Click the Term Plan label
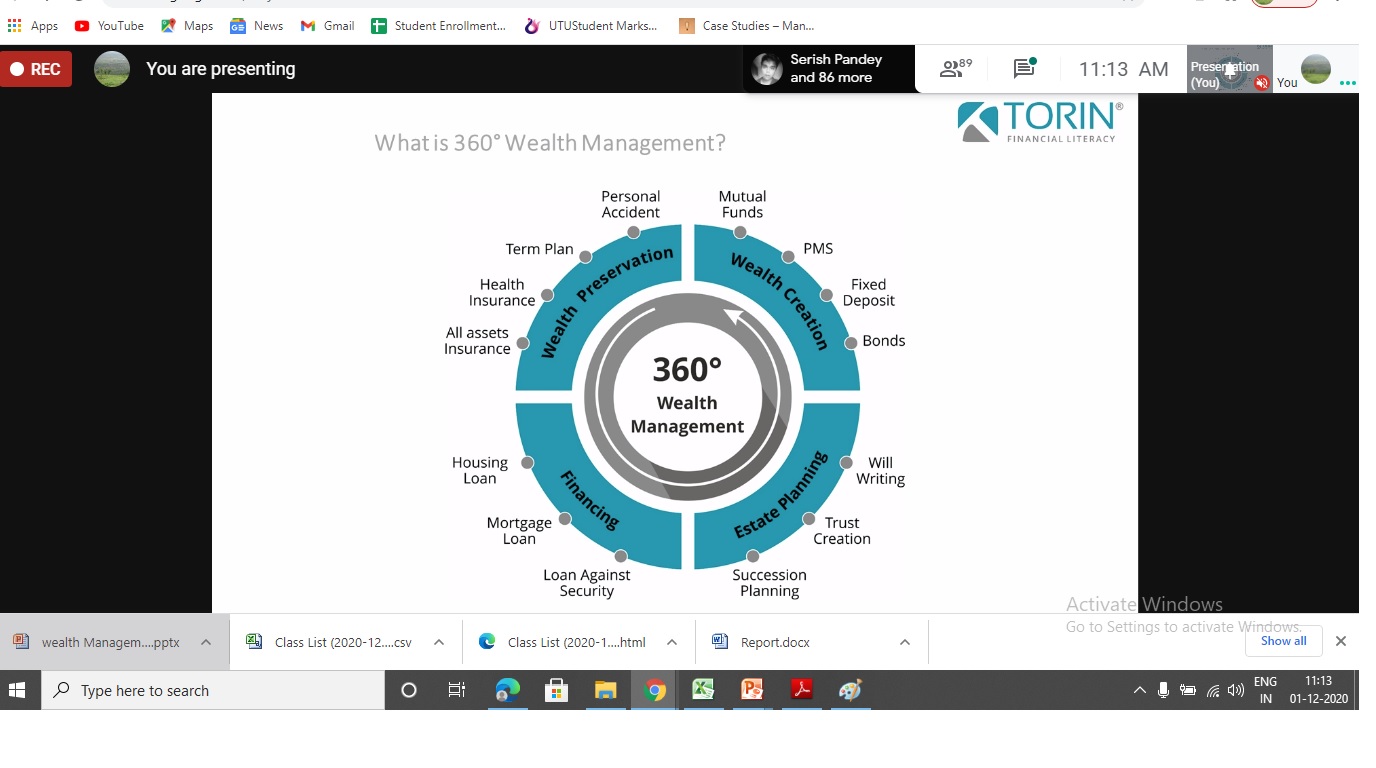Viewport: 1376px width, 768px height. pyautogui.click(x=539, y=249)
